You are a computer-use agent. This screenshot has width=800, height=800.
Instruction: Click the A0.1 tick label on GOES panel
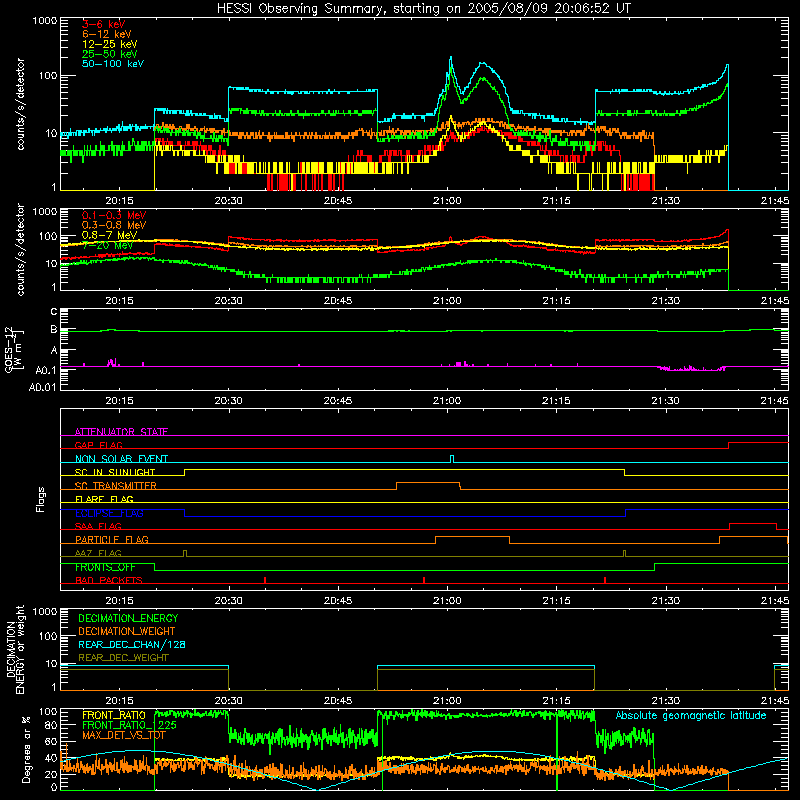click(45, 370)
